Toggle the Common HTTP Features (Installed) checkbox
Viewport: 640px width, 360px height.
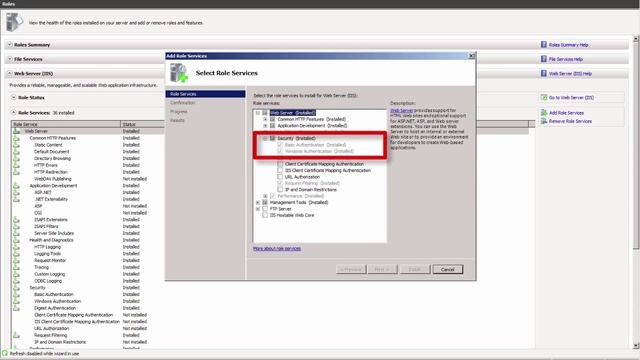[x=273, y=119]
